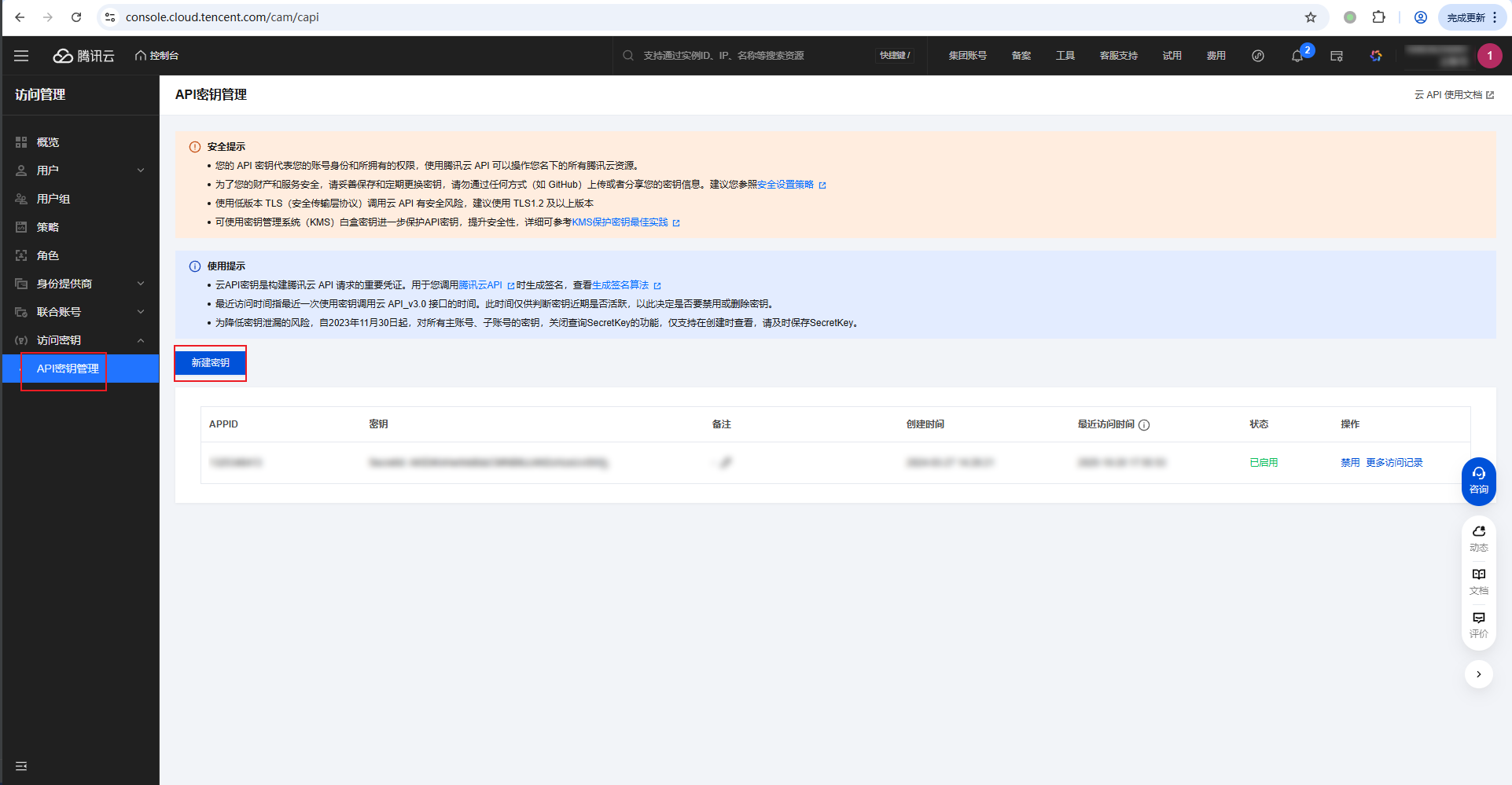This screenshot has height=785, width=1512.
Task: Click the 操作 column header
Action: click(1350, 424)
